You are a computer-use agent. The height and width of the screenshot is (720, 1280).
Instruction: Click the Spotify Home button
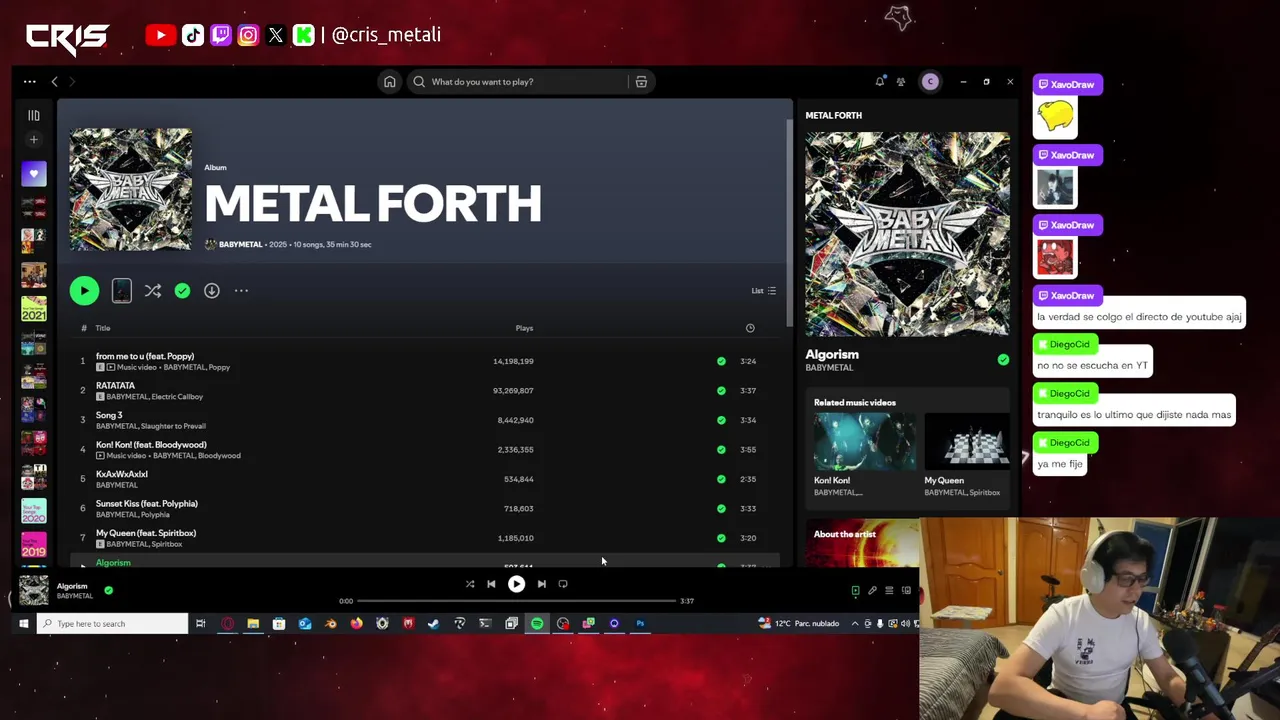point(390,82)
